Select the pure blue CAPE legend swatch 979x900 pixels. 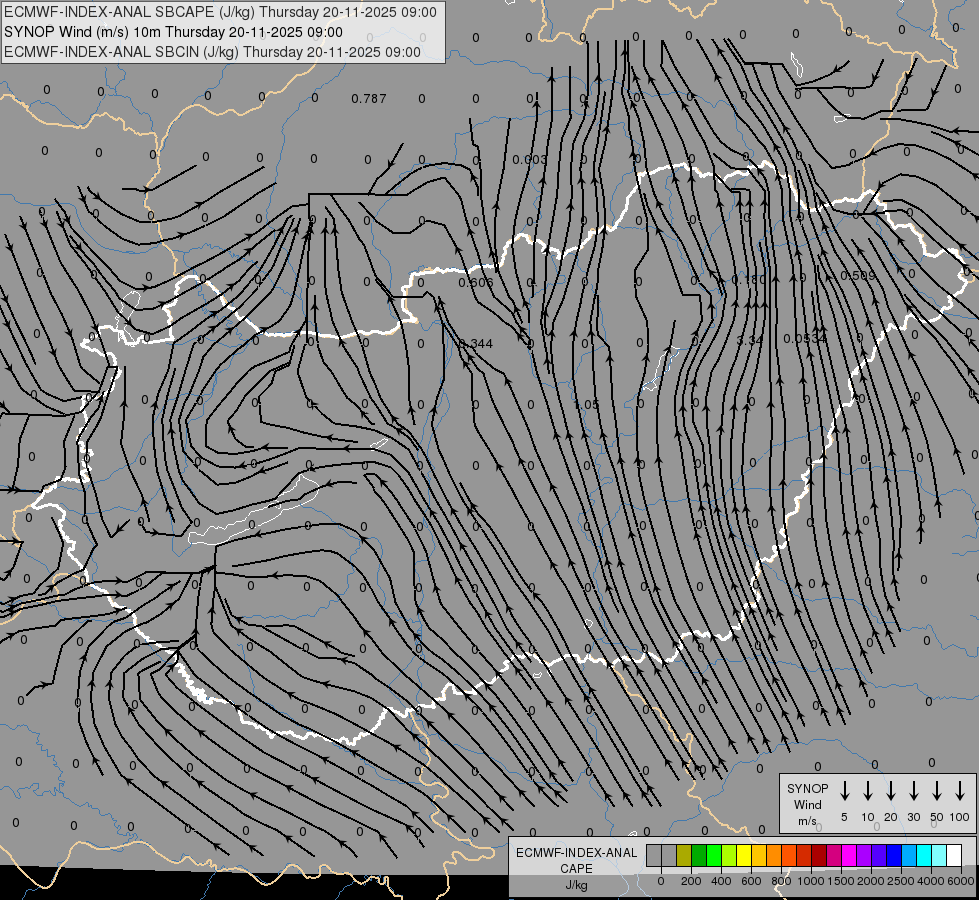tap(895, 856)
